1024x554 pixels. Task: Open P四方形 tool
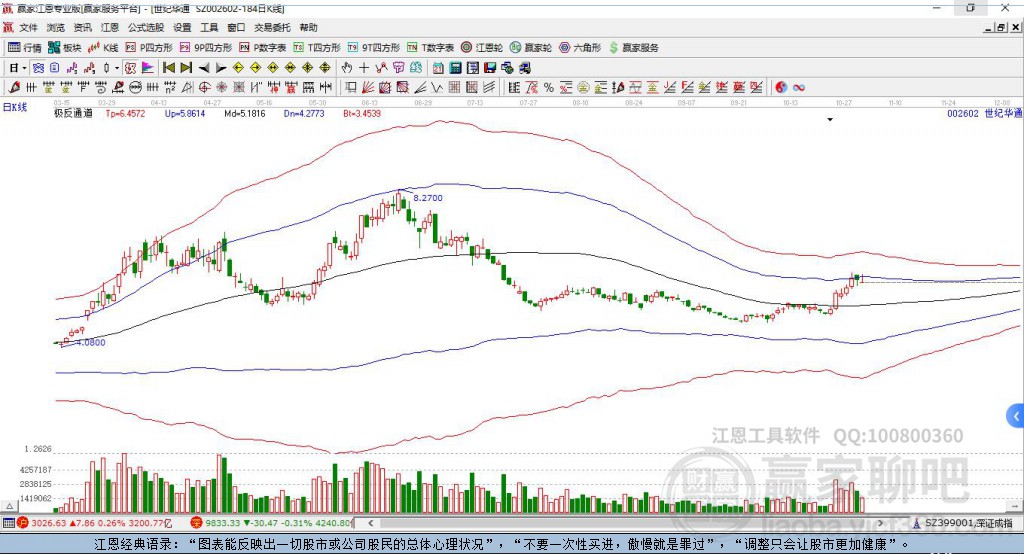pos(149,48)
